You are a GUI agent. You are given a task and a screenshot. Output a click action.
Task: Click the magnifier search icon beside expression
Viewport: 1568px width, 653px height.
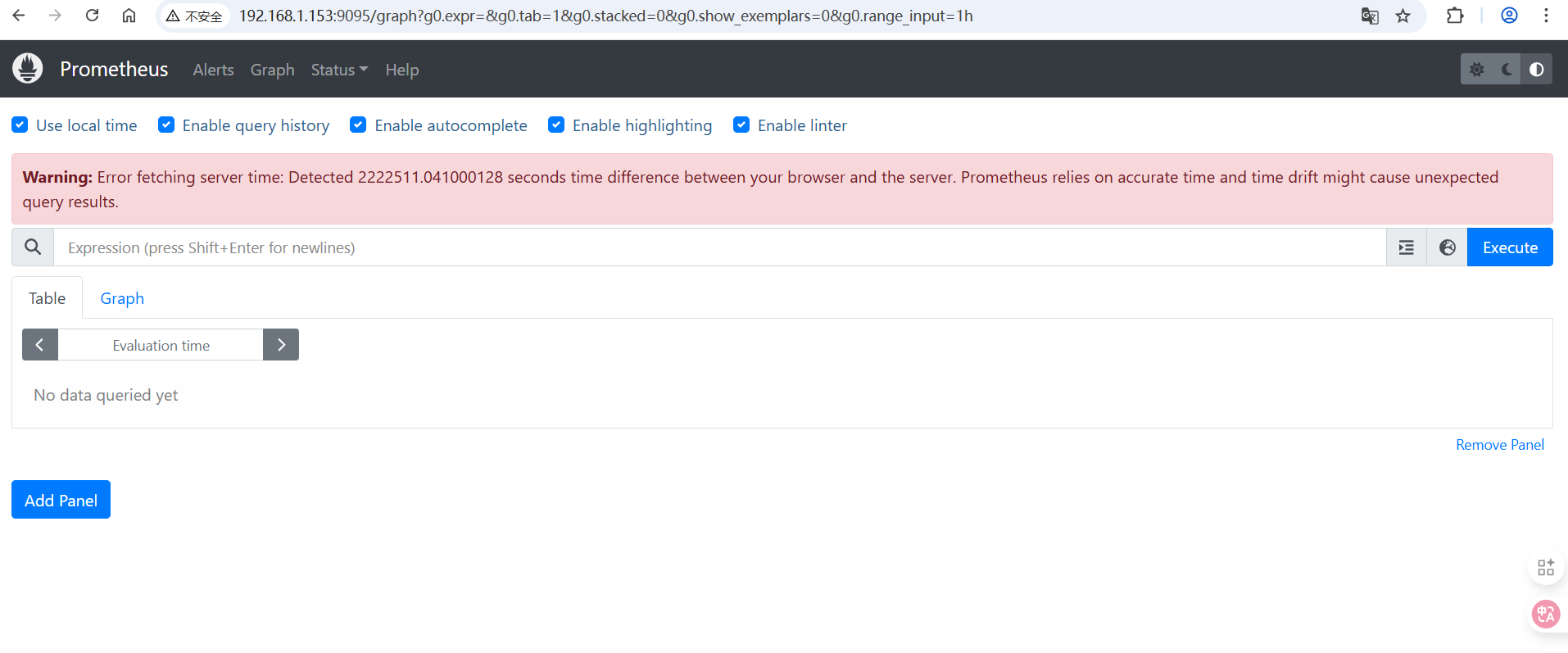tap(33, 247)
